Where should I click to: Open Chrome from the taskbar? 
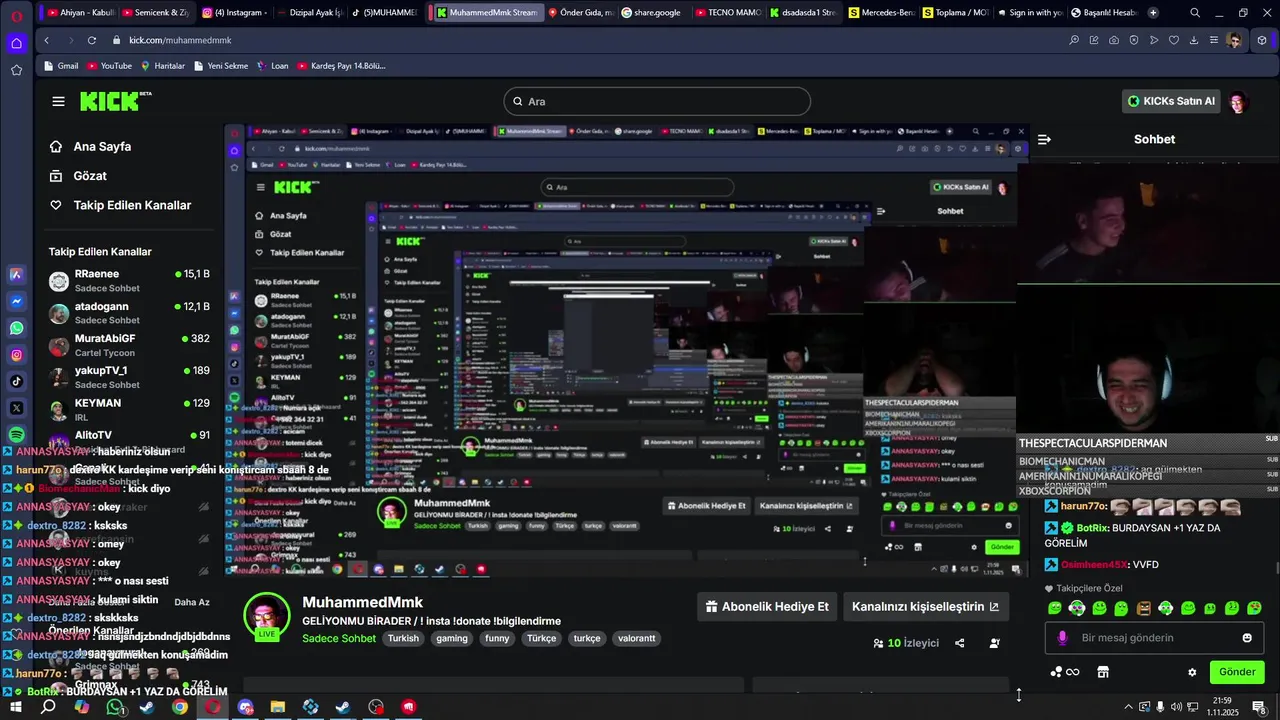(180, 707)
